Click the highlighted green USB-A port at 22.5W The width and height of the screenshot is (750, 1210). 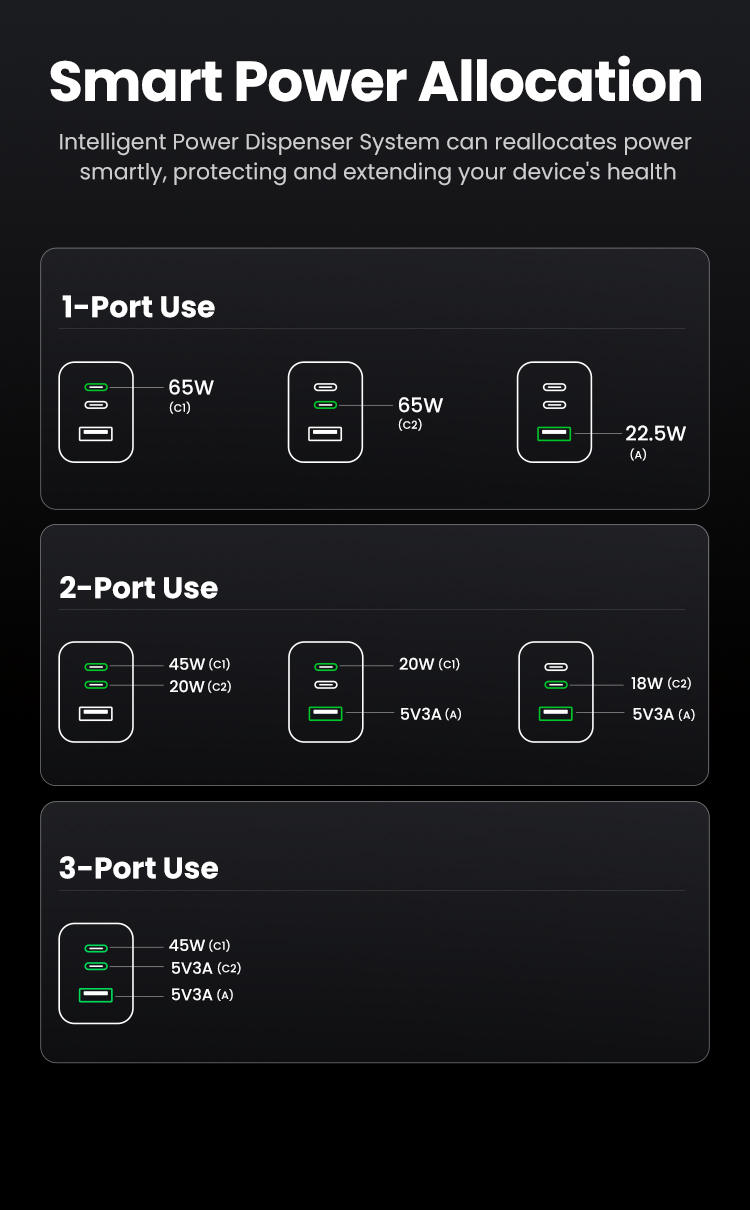pos(555,434)
